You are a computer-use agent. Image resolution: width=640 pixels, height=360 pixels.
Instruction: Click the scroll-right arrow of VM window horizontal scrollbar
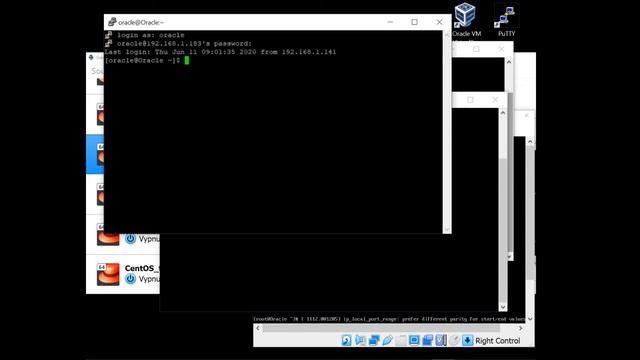point(520,328)
